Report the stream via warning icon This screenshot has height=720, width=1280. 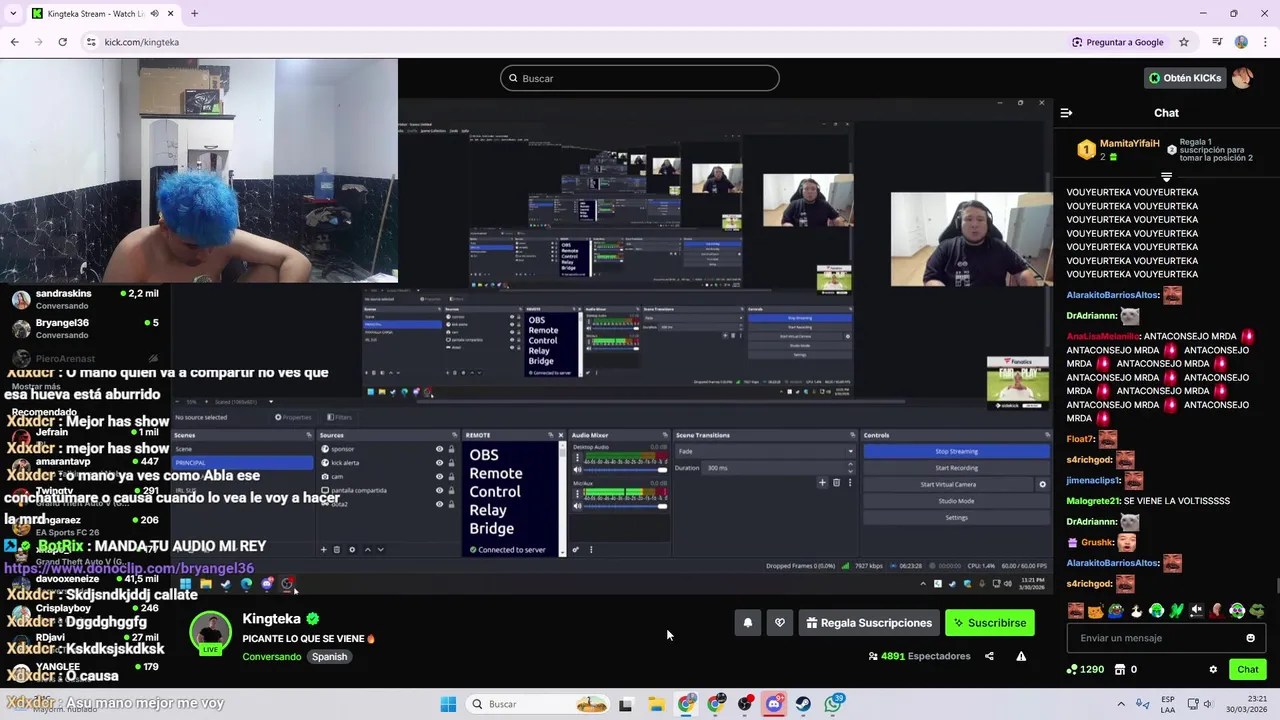[1021, 656]
